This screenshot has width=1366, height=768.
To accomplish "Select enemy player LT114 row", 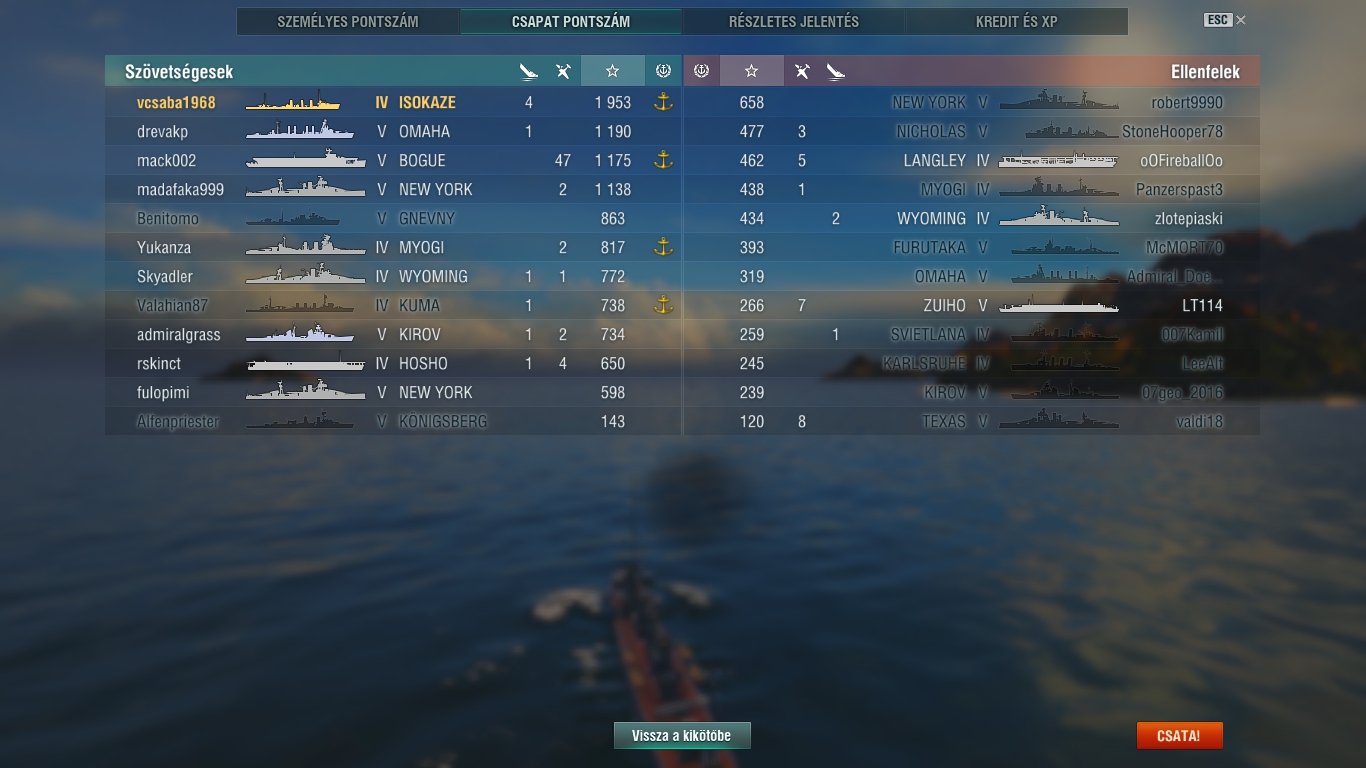I will (971, 305).
